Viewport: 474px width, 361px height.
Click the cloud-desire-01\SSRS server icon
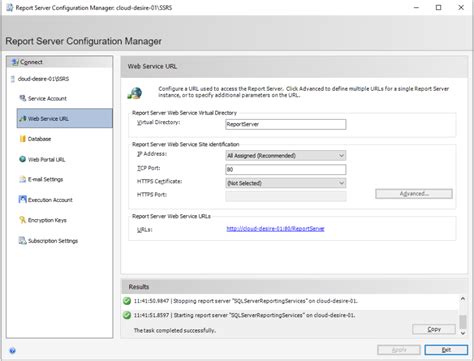point(13,79)
